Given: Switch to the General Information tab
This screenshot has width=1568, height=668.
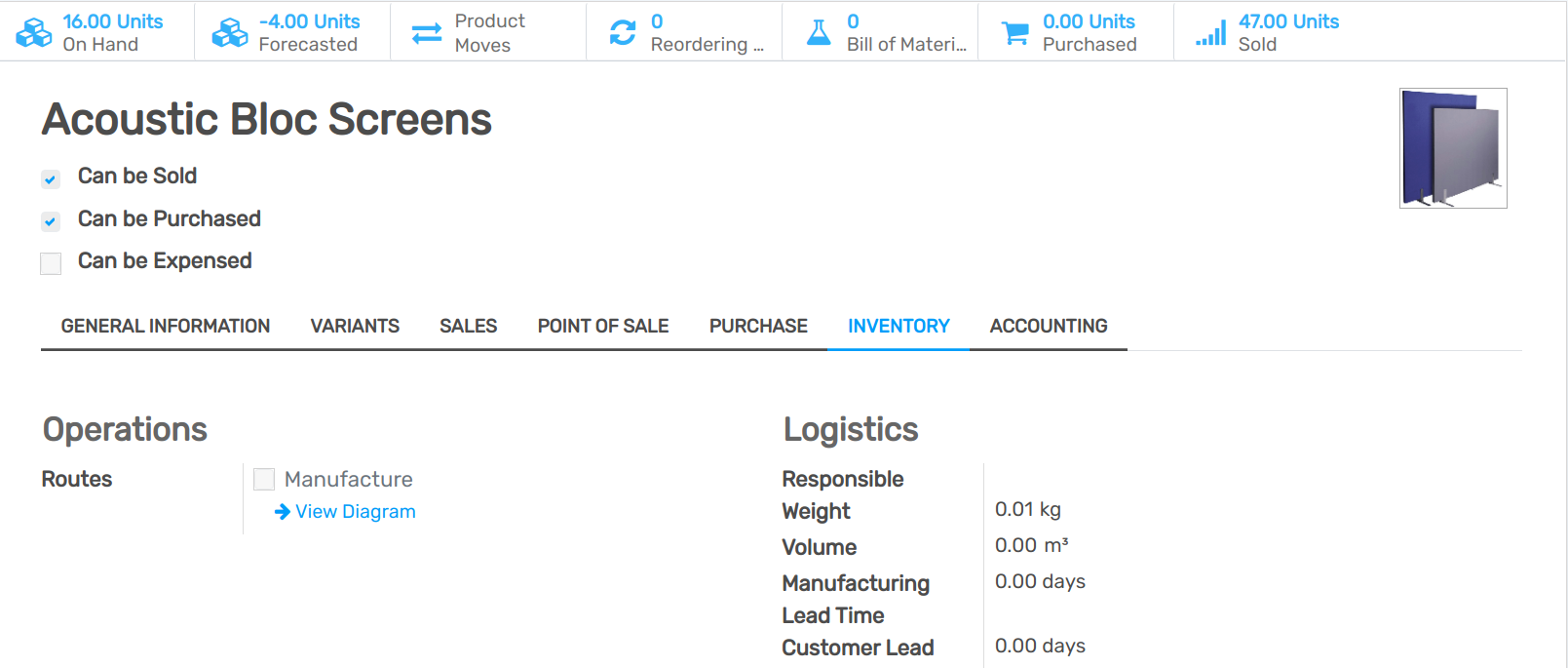Looking at the screenshot, I should point(166,326).
